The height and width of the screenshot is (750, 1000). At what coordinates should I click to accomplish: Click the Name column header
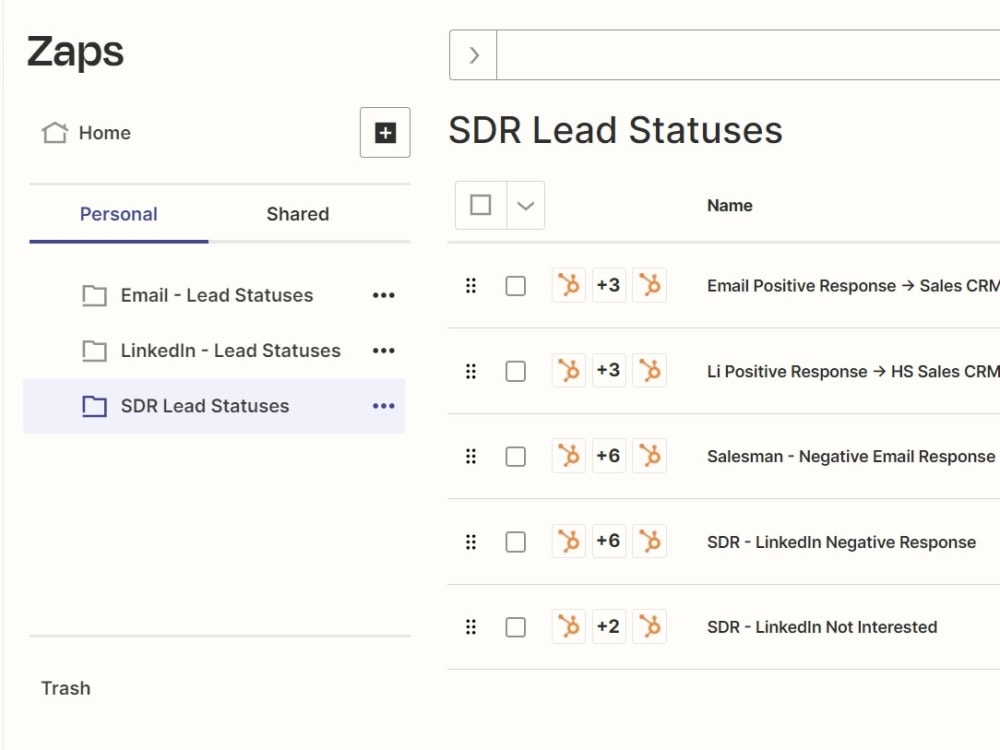pyautogui.click(x=730, y=205)
